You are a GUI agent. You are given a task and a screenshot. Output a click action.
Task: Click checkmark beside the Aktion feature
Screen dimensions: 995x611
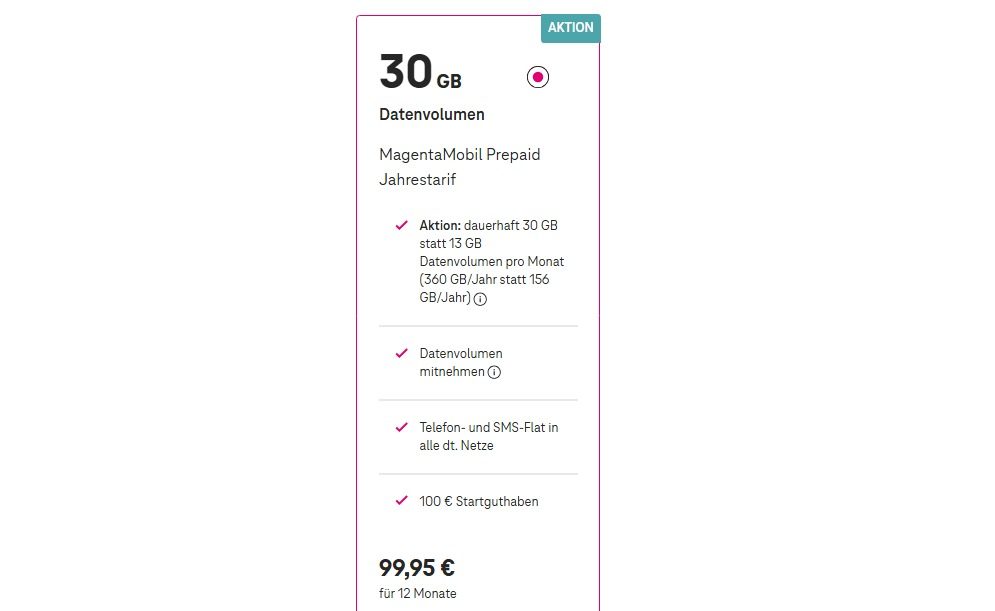[402, 225]
